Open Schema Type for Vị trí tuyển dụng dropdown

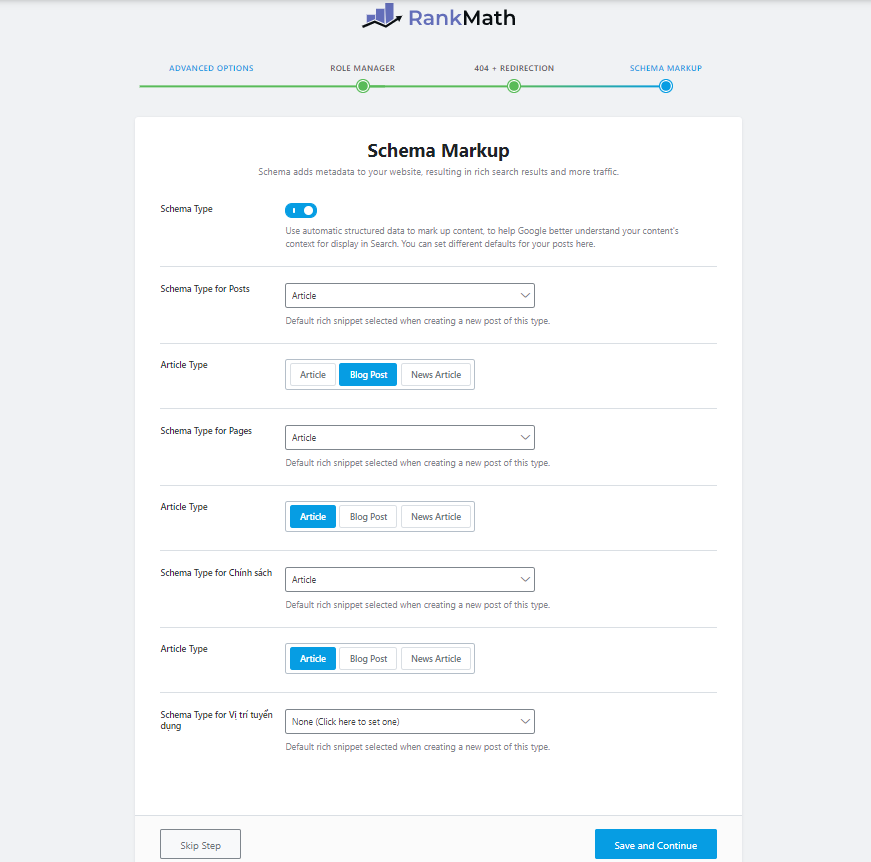(x=409, y=721)
